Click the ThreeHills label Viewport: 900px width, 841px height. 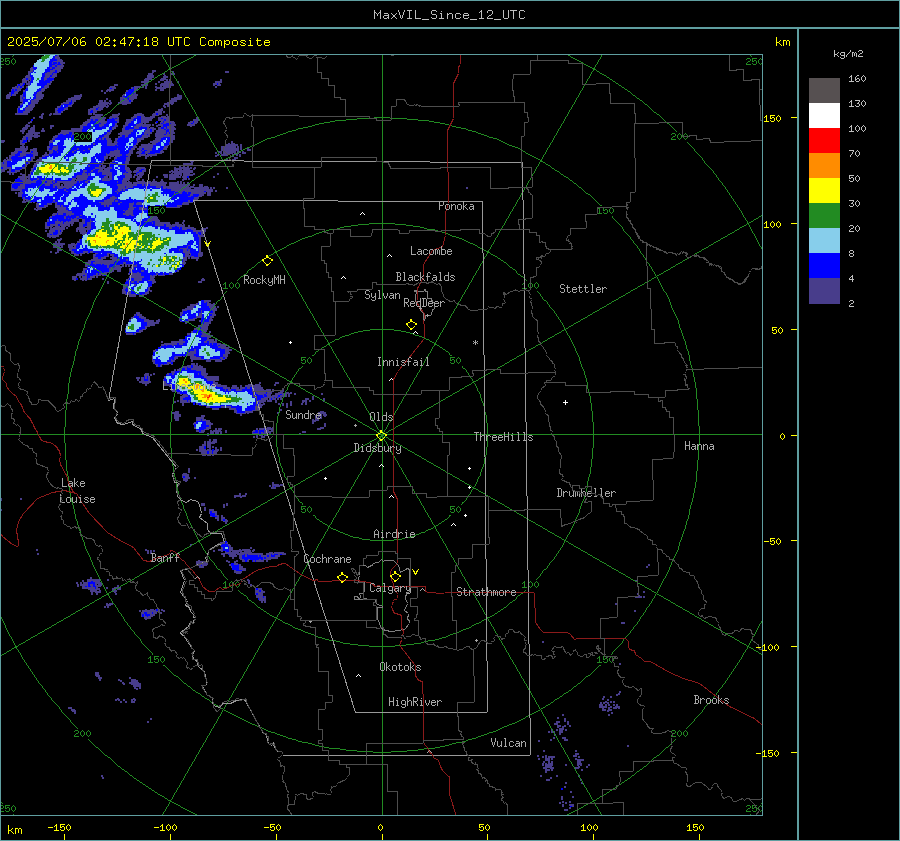click(x=503, y=437)
